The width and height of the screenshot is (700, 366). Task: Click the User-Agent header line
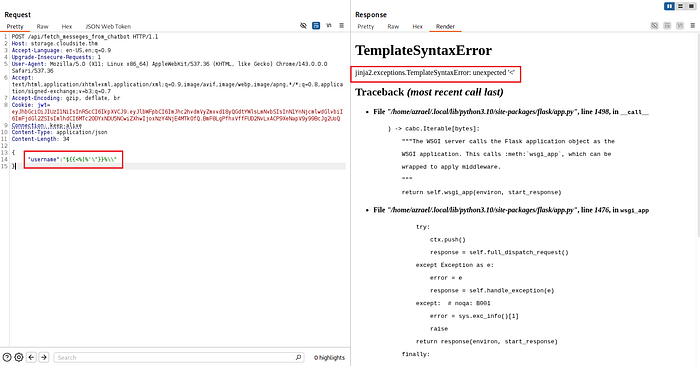(169, 67)
